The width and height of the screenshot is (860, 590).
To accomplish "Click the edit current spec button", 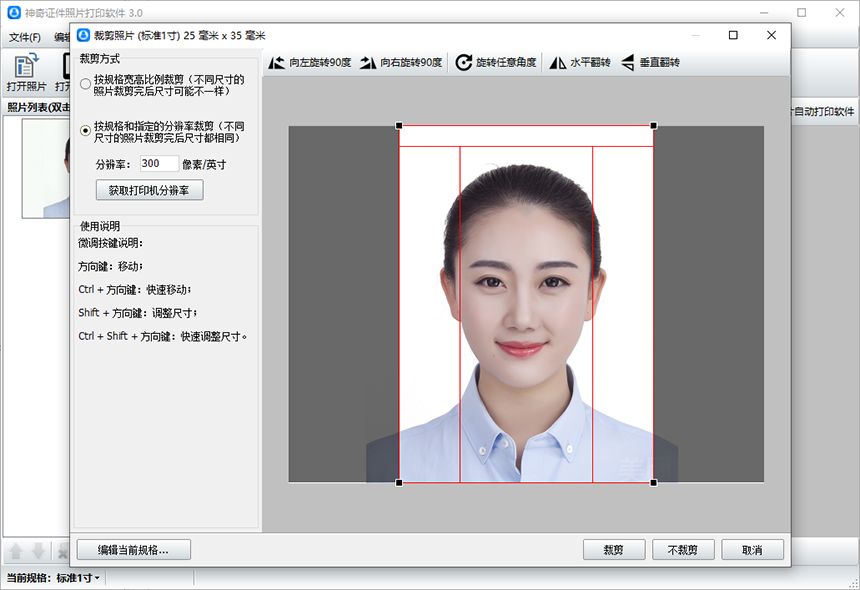I will pyautogui.click(x=132, y=549).
